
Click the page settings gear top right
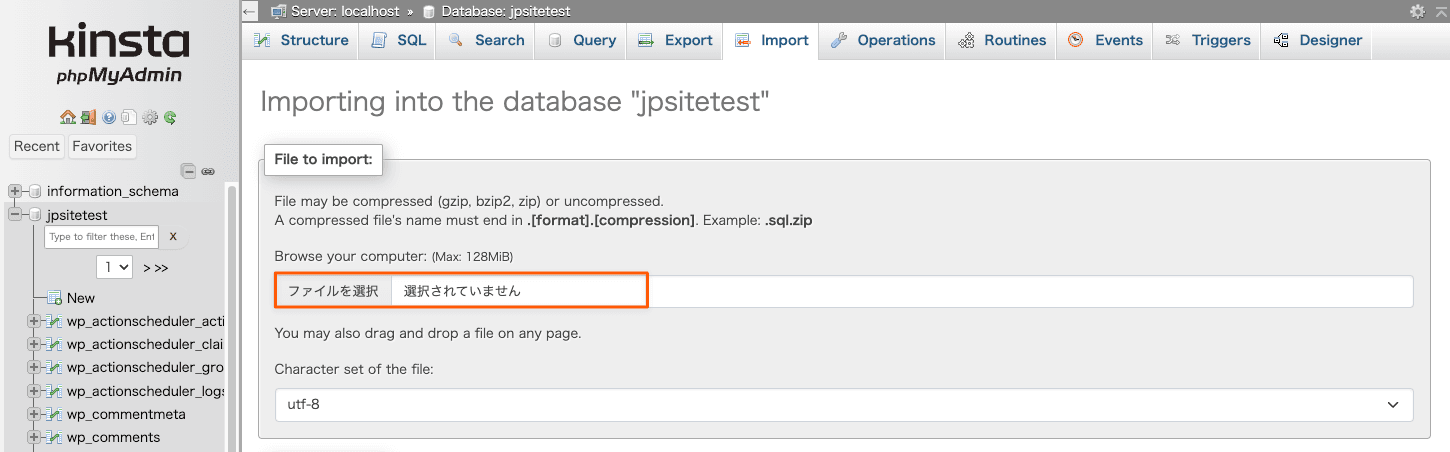[x=1417, y=11]
